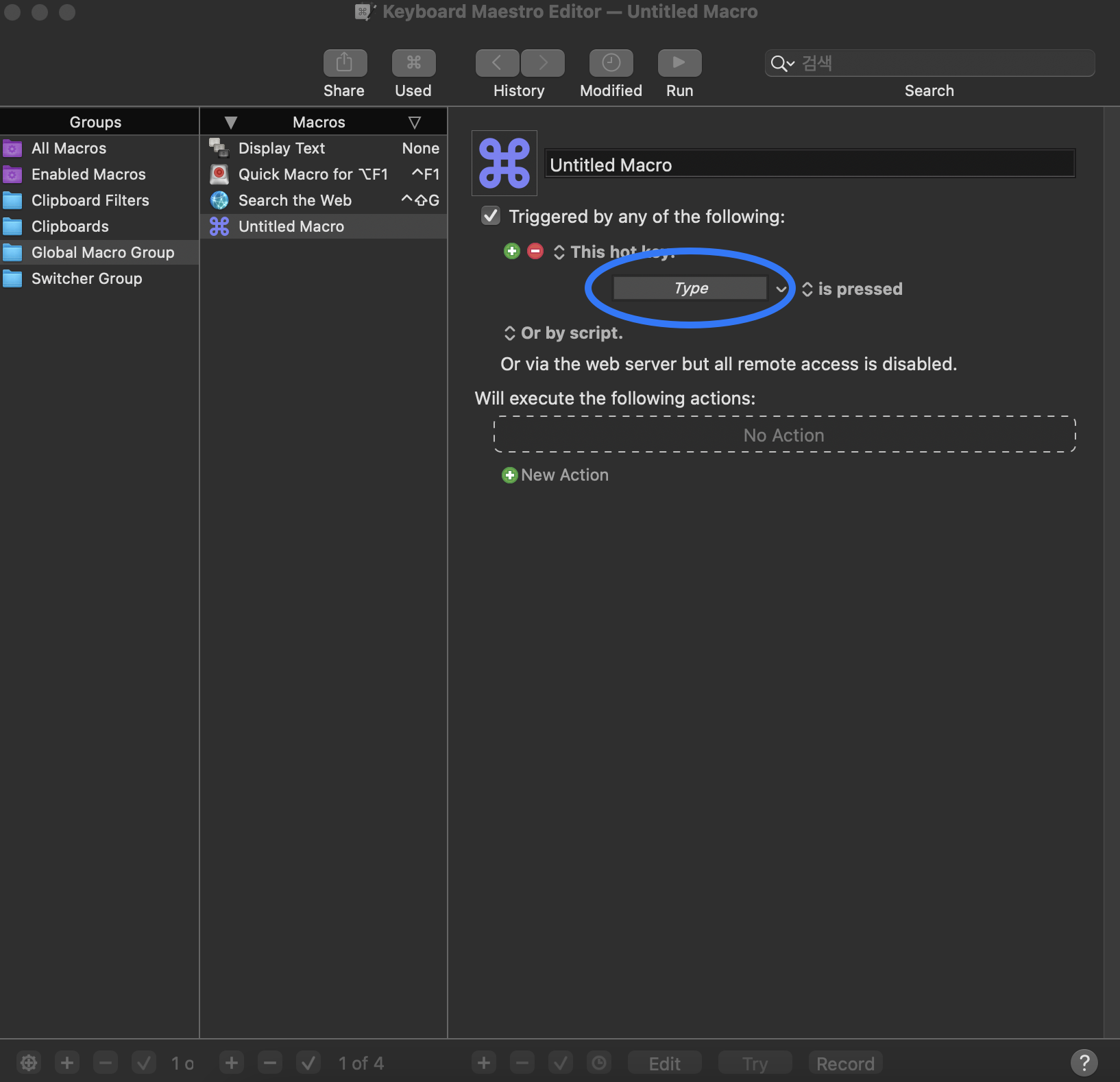Open the Used macros toolbar button
1120x1082 pixels.
(413, 63)
